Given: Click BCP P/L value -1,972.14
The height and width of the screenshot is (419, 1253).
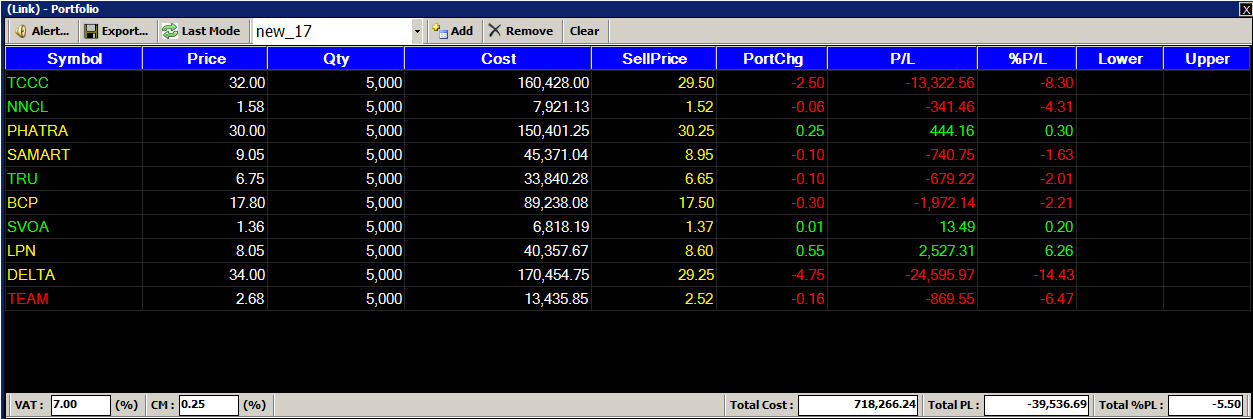Looking at the screenshot, I should [945, 203].
